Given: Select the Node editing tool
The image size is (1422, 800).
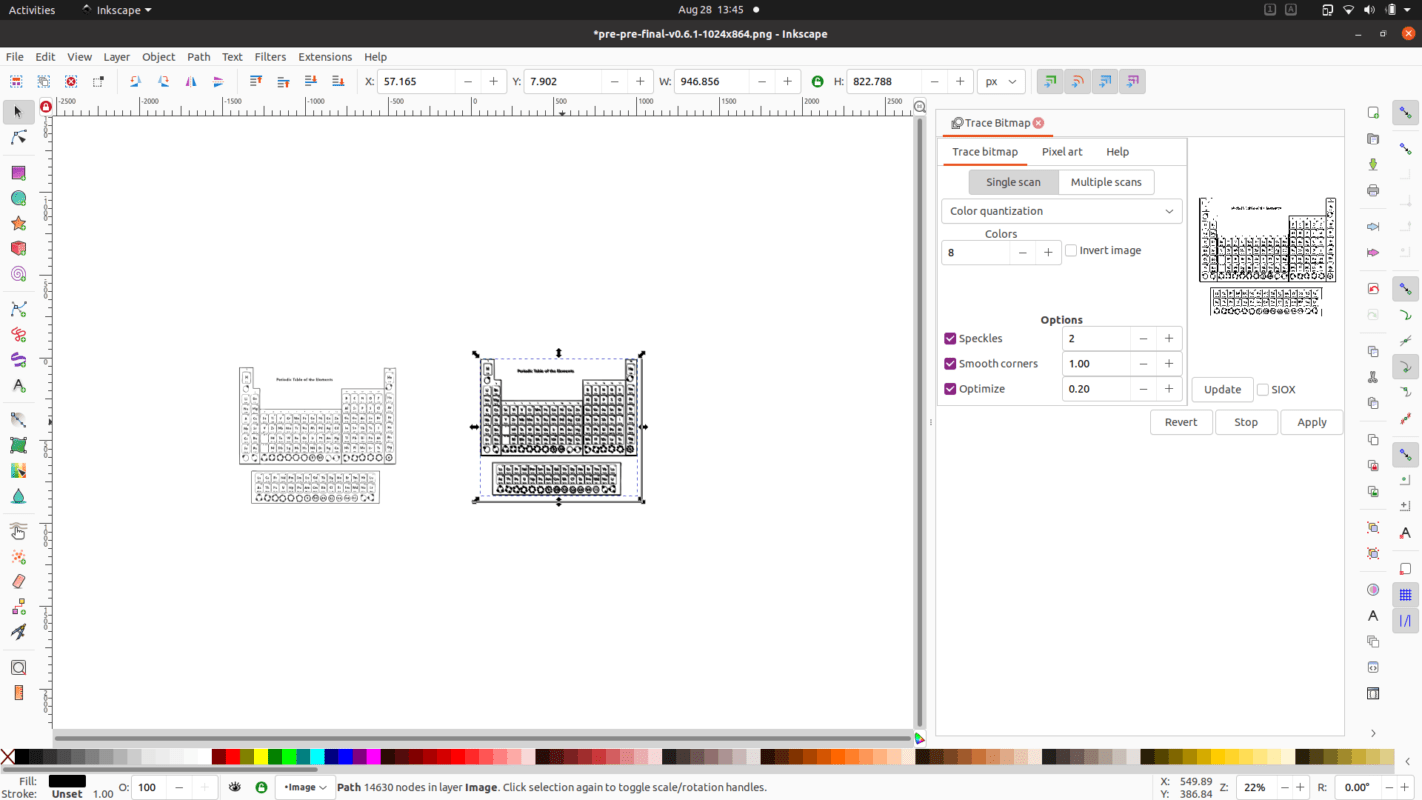Looking at the screenshot, I should [16, 137].
